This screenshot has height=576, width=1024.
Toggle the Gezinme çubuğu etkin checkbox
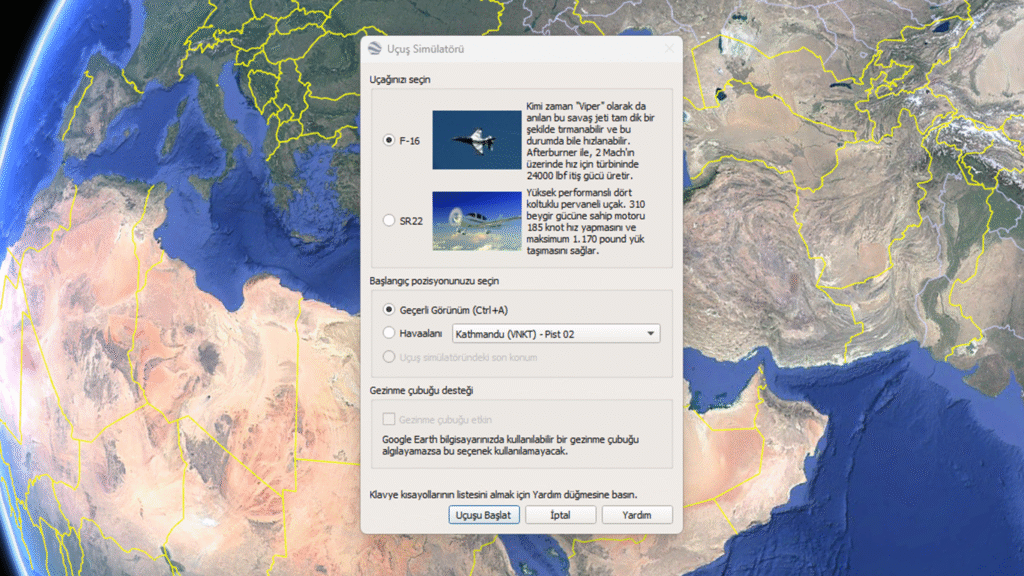click(389, 420)
